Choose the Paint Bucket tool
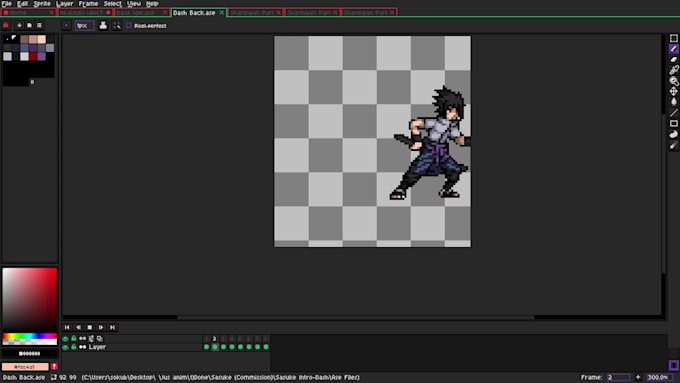 pyautogui.click(x=673, y=101)
